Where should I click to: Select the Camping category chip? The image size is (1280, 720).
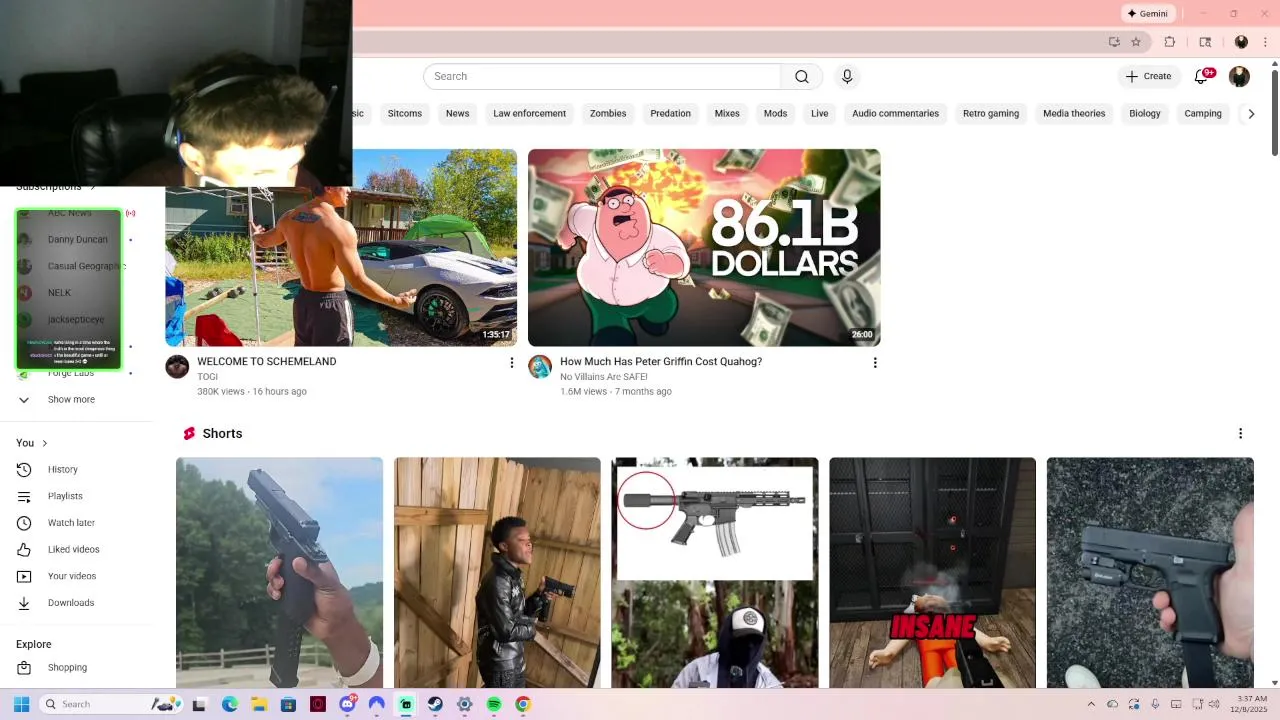click(1203, 113)
